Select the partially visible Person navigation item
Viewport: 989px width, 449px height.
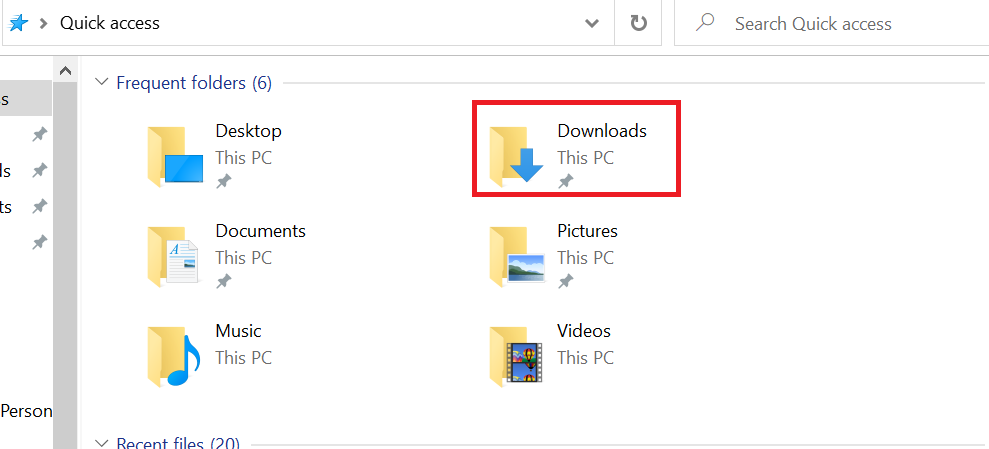pyautogui.click(x=26, y=411)
